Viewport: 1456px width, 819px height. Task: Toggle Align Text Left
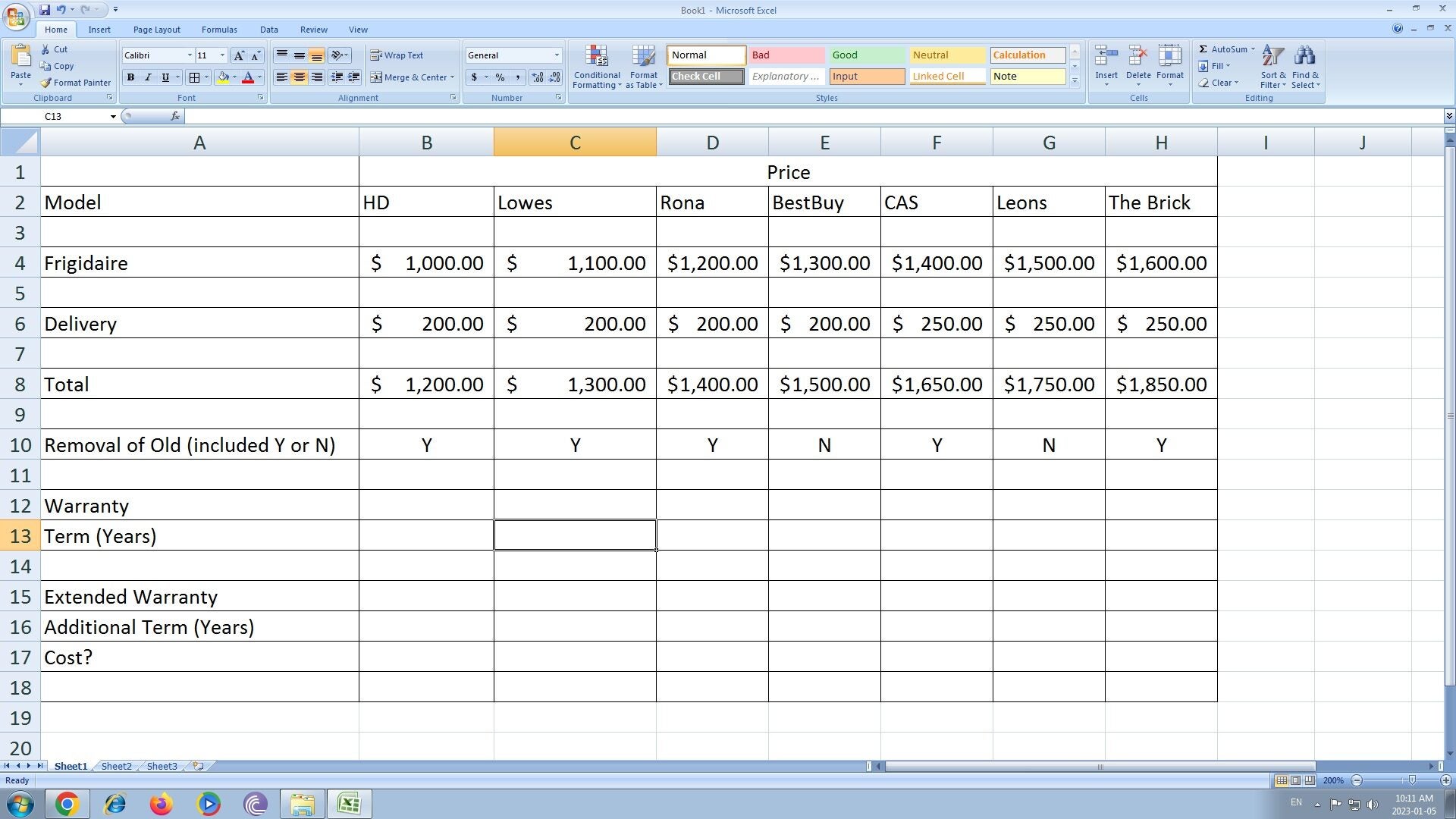coord(281,77)
